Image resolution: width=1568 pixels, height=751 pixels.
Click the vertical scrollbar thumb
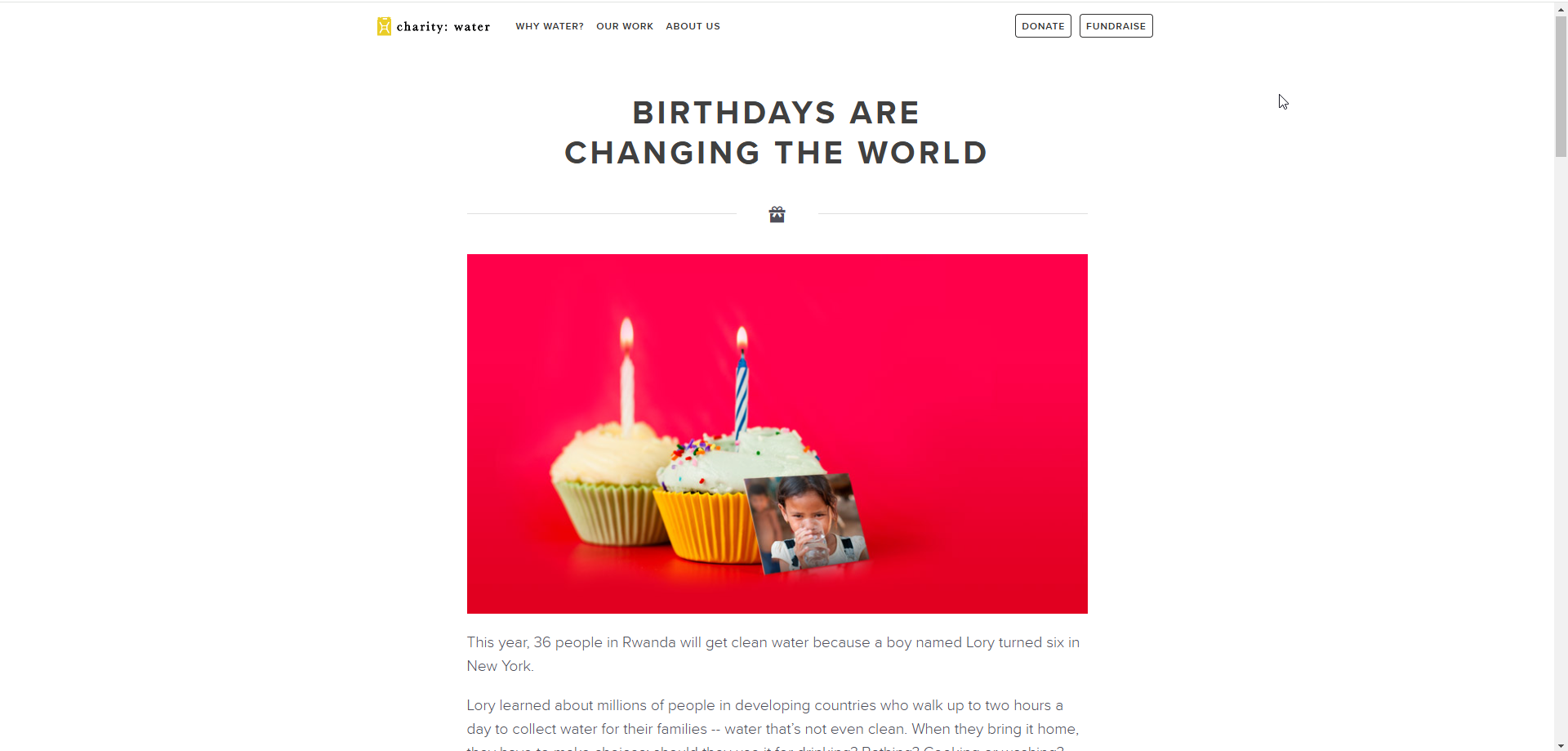click(1561, 86)
